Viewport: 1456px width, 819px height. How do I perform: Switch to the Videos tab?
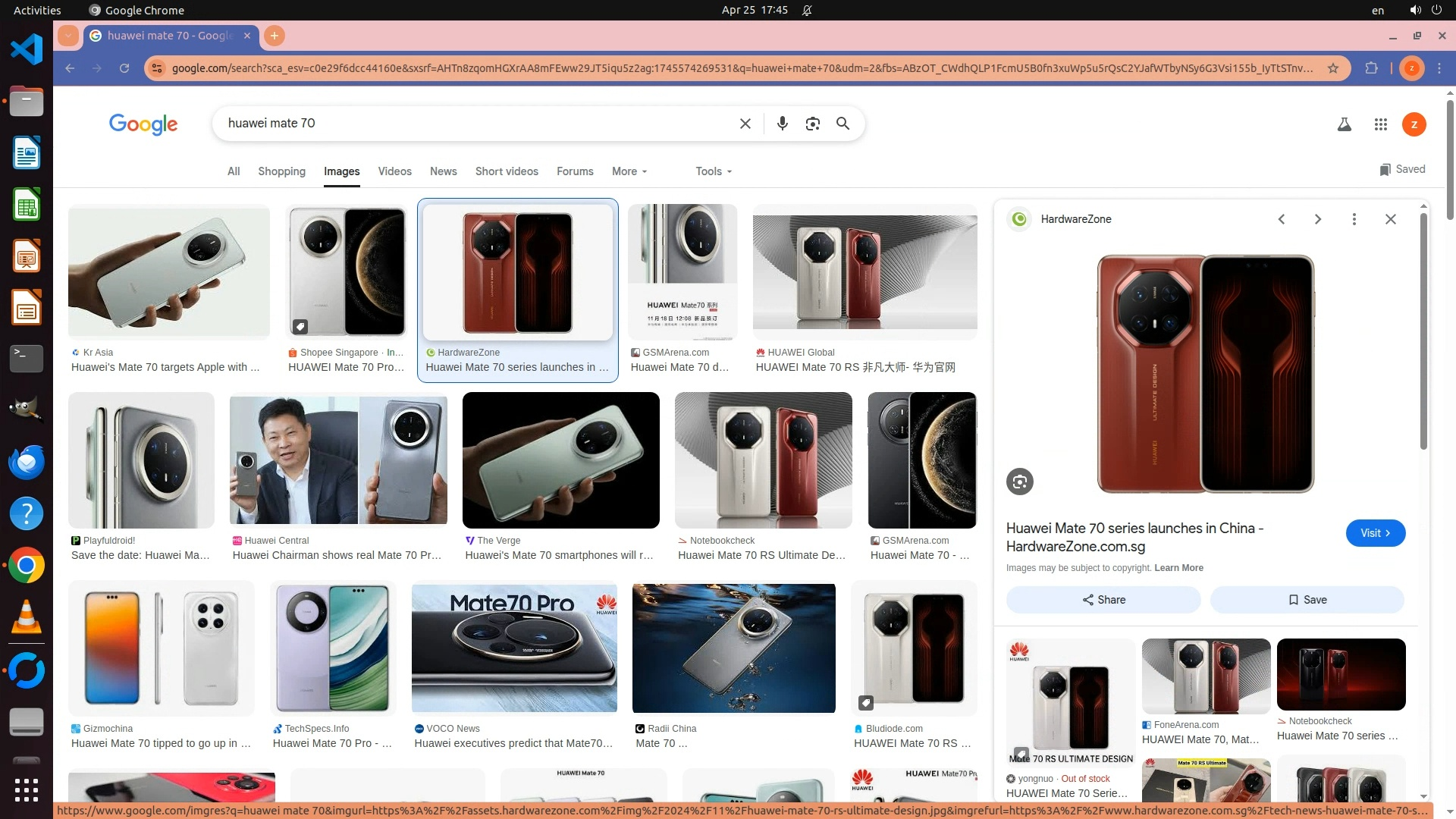394,171
